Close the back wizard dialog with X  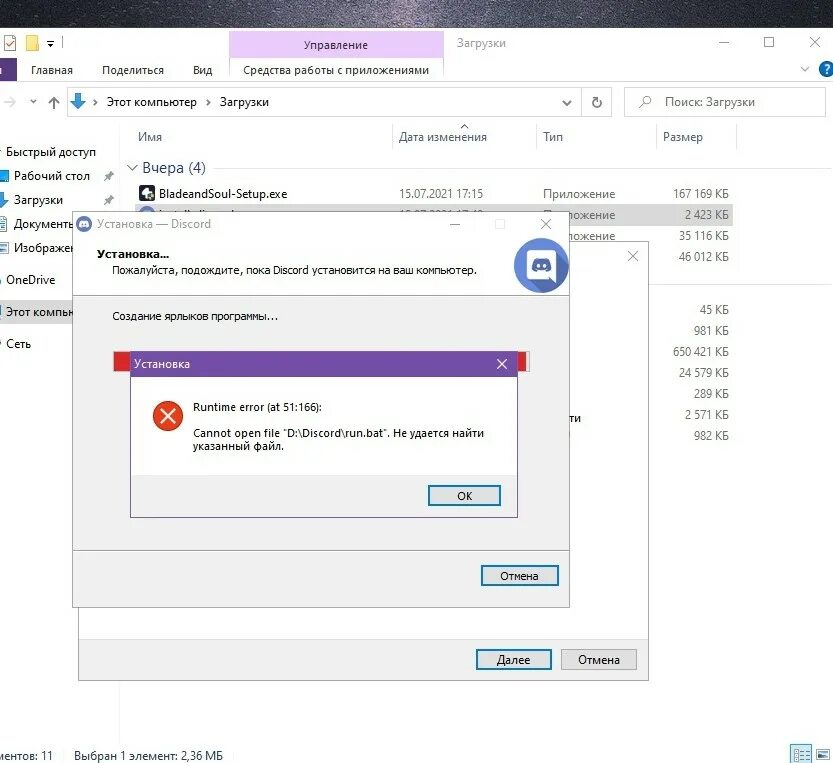[x=633, y=256]
